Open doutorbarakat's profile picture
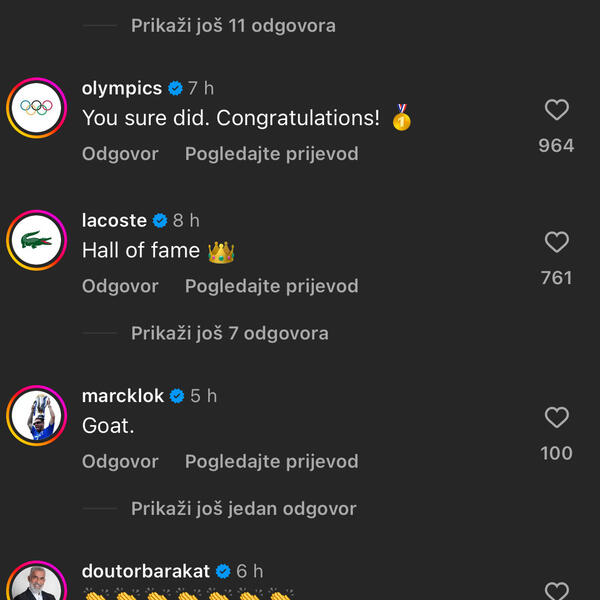Image resolution: width=600 pixels, height=600 pixels. 37,585
